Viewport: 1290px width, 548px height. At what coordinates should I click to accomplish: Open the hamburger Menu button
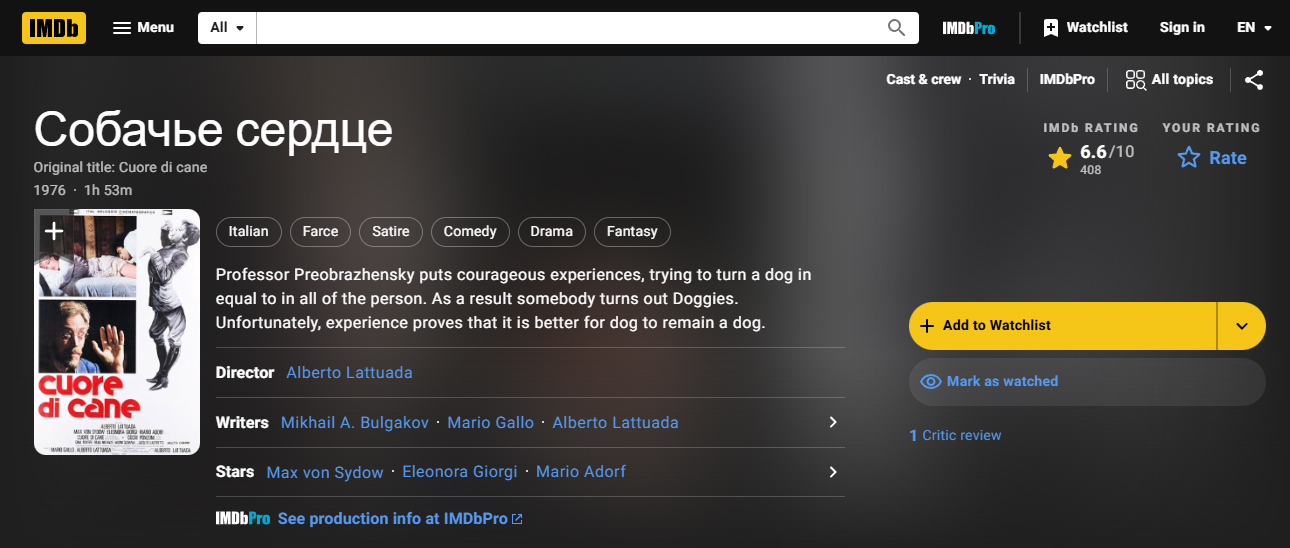point(144,28)
